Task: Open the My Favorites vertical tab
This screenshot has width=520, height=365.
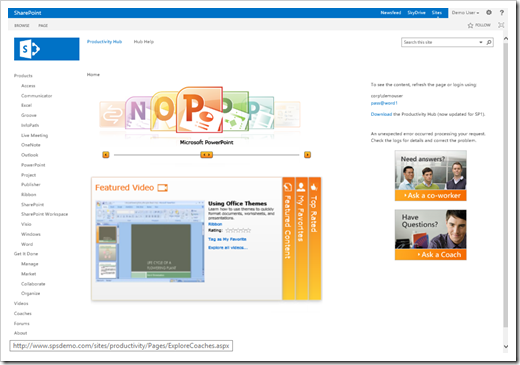Action: click(x=301, y=239)
